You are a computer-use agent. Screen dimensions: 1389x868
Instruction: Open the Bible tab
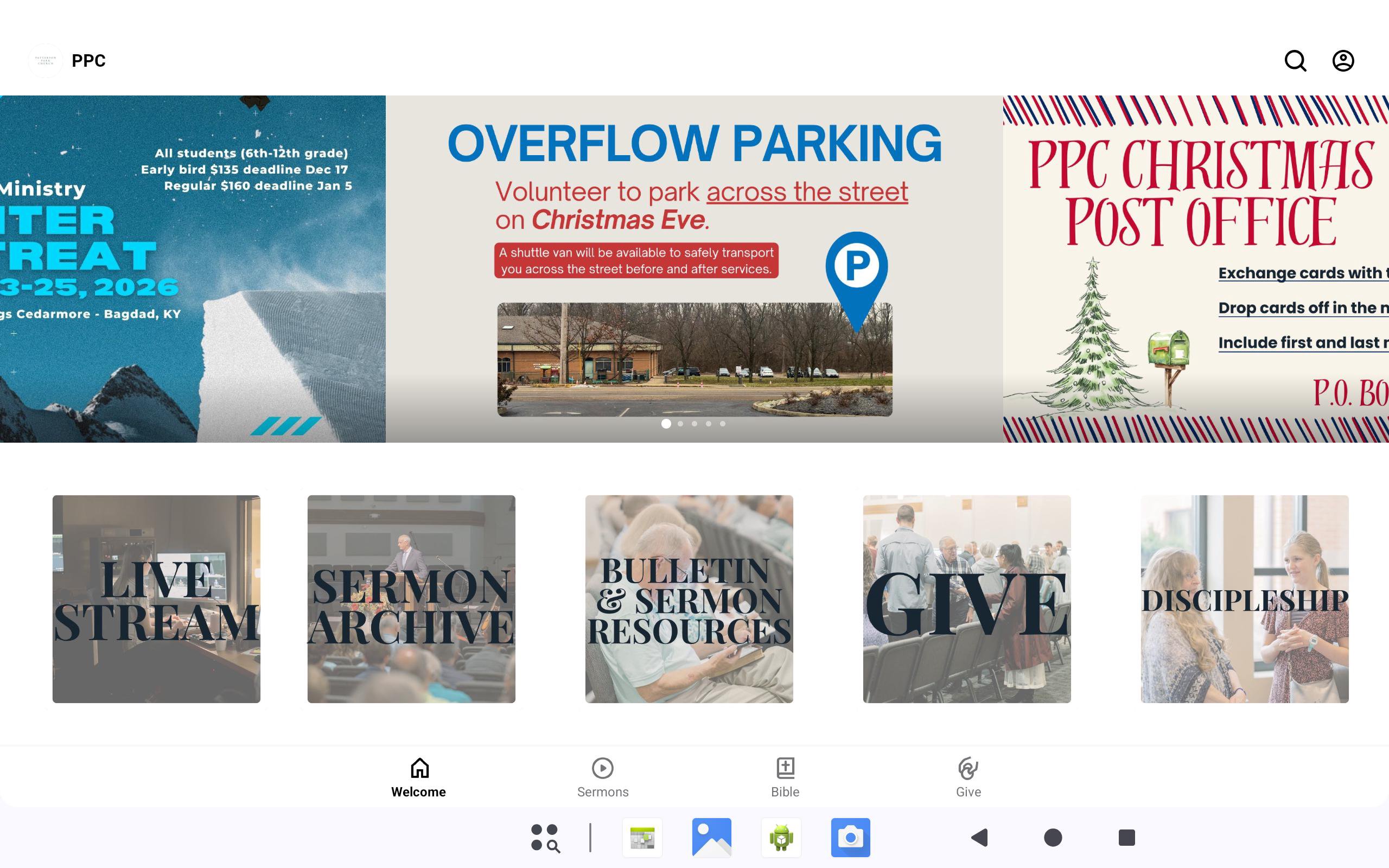coord(785,778)
